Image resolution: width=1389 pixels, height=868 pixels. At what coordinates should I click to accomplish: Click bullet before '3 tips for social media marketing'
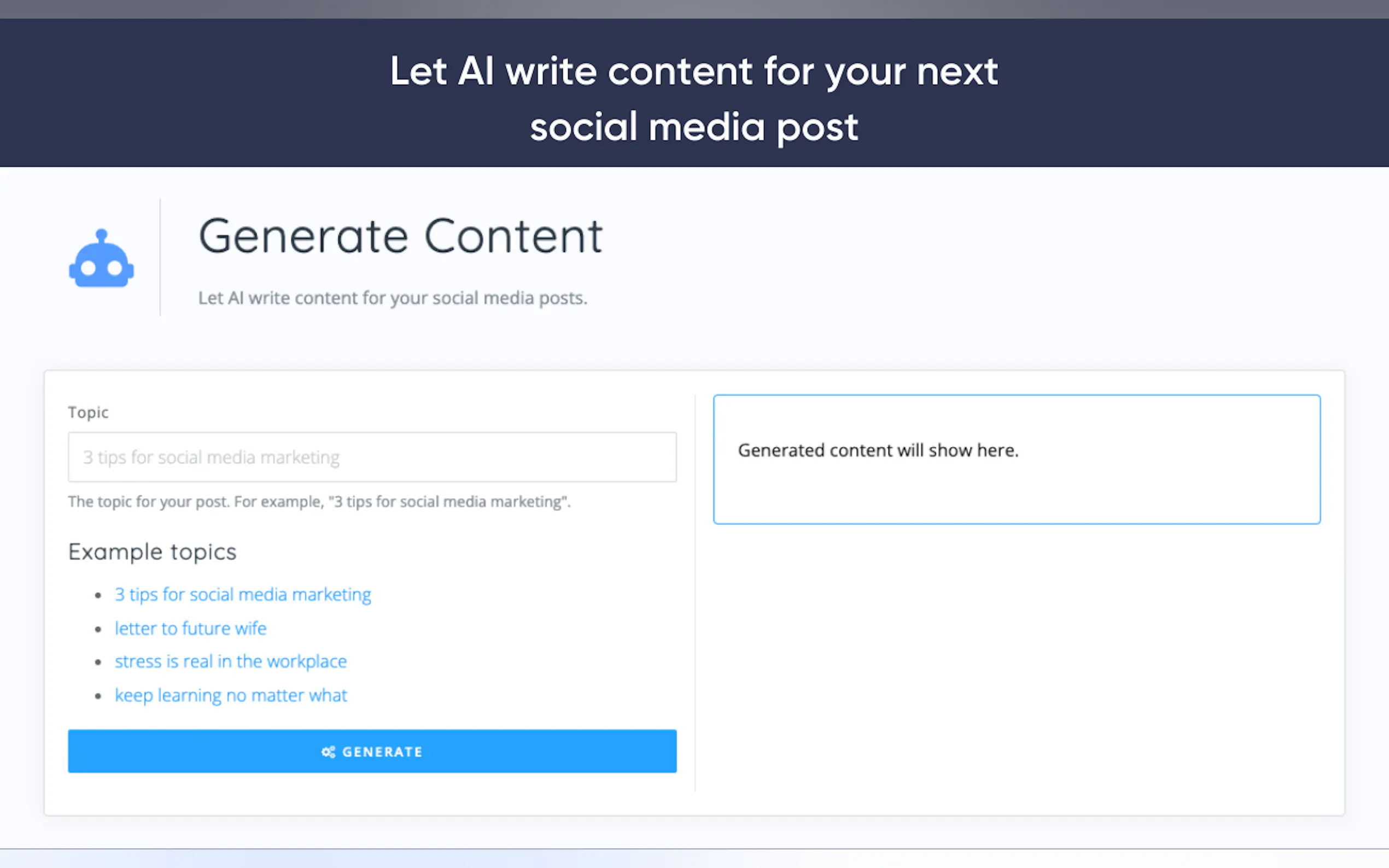tap(98, 595)
